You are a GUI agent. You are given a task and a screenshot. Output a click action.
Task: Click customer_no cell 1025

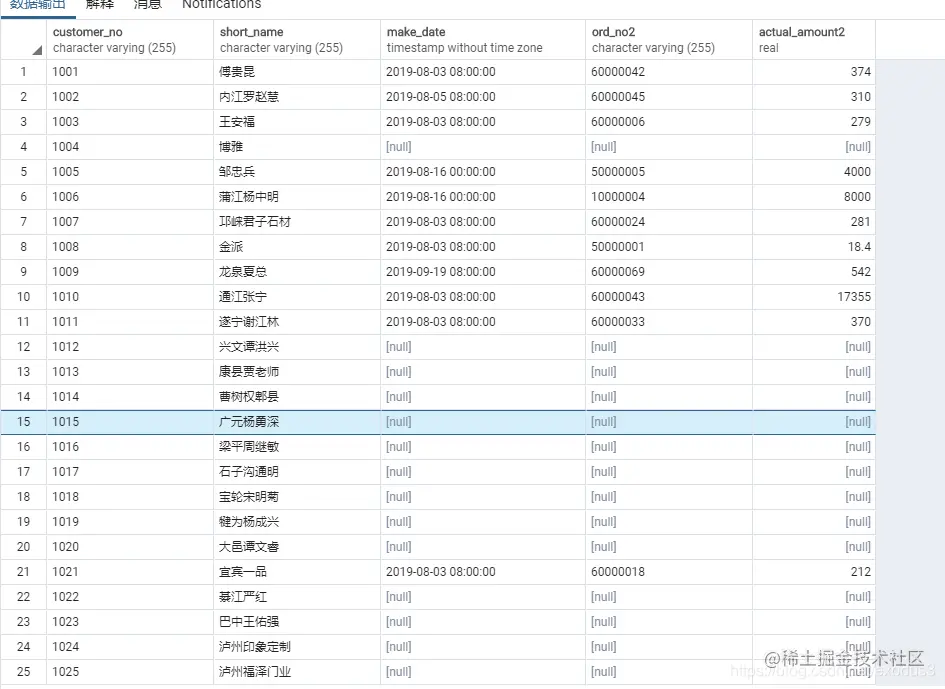[130, 672]
